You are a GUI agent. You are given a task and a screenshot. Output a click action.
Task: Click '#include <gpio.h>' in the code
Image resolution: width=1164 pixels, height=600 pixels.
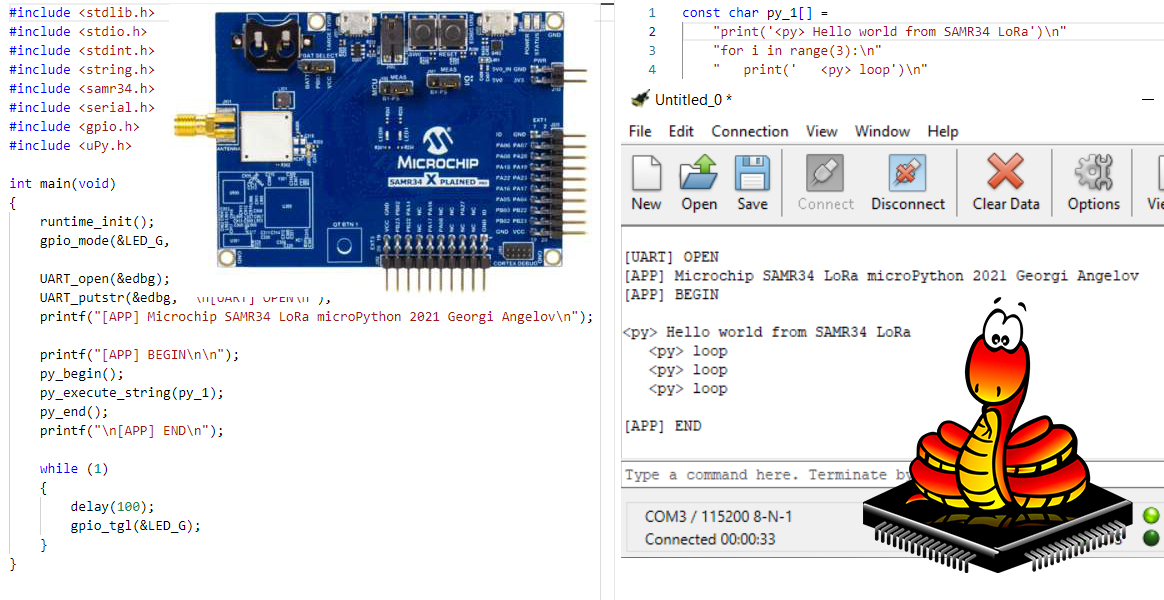pyautogui.click(x=74, y=126)
